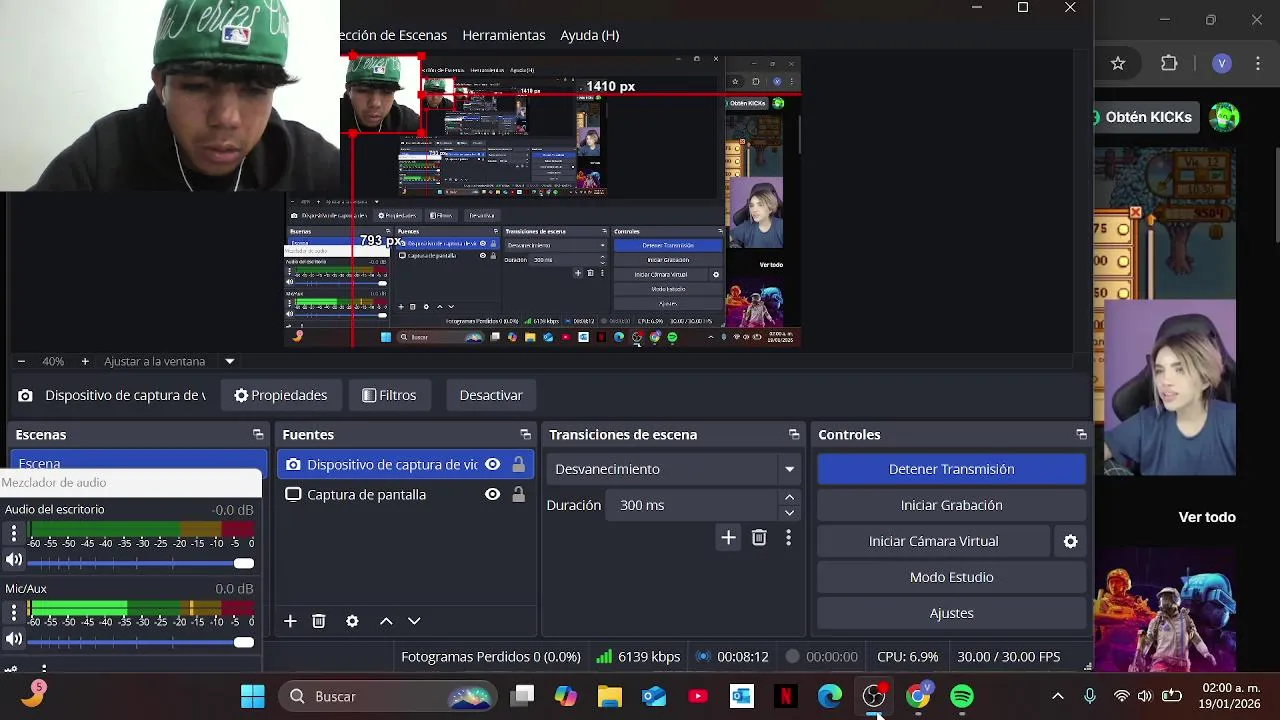This screenshot has height=720, width=1280.
Task: Open Propiedades of the selected source
Action: 281,395
